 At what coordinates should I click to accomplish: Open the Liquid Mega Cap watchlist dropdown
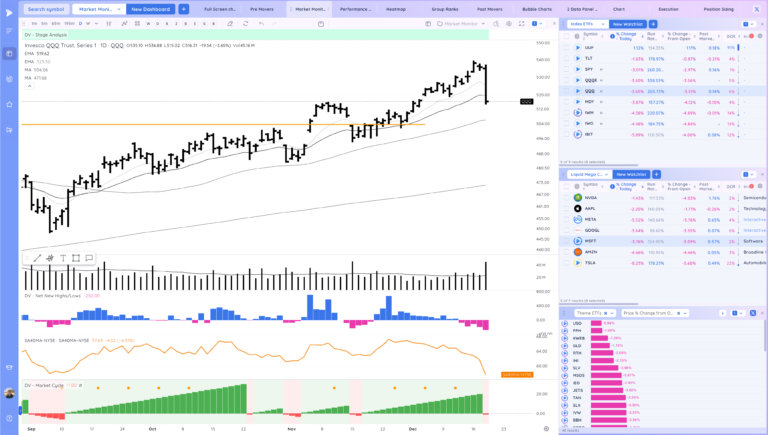tap(590, 174)
